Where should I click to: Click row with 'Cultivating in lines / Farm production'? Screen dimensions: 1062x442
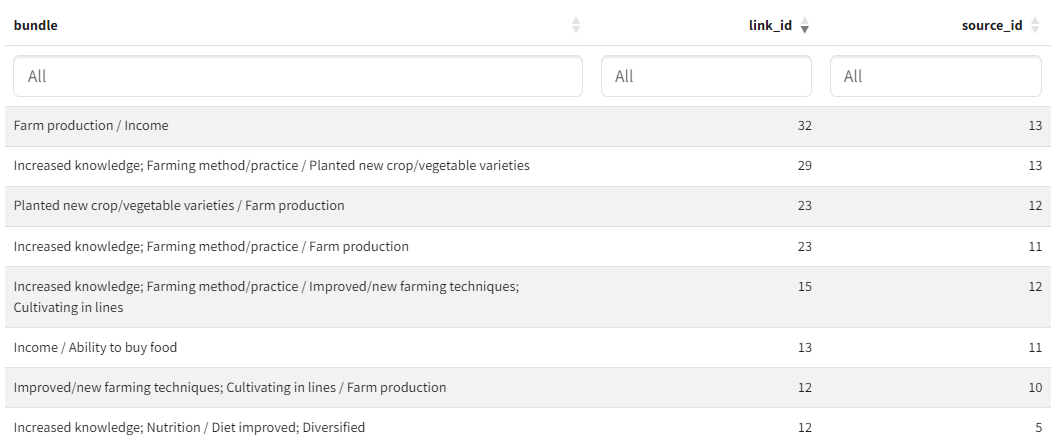pyautogui.click(x=230, y=388)
